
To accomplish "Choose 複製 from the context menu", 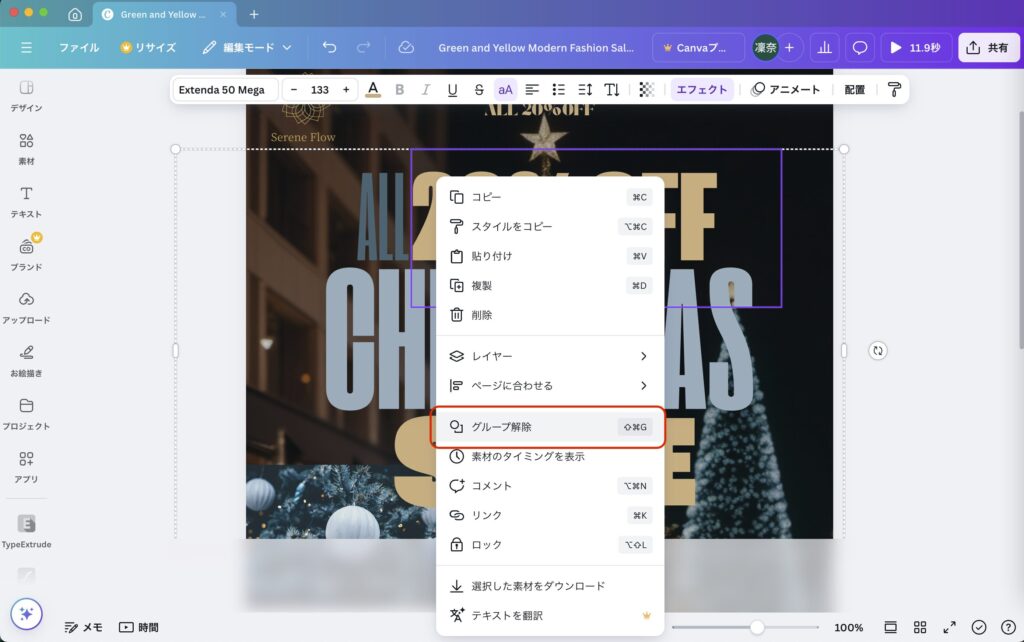I will tap(550, 285).
